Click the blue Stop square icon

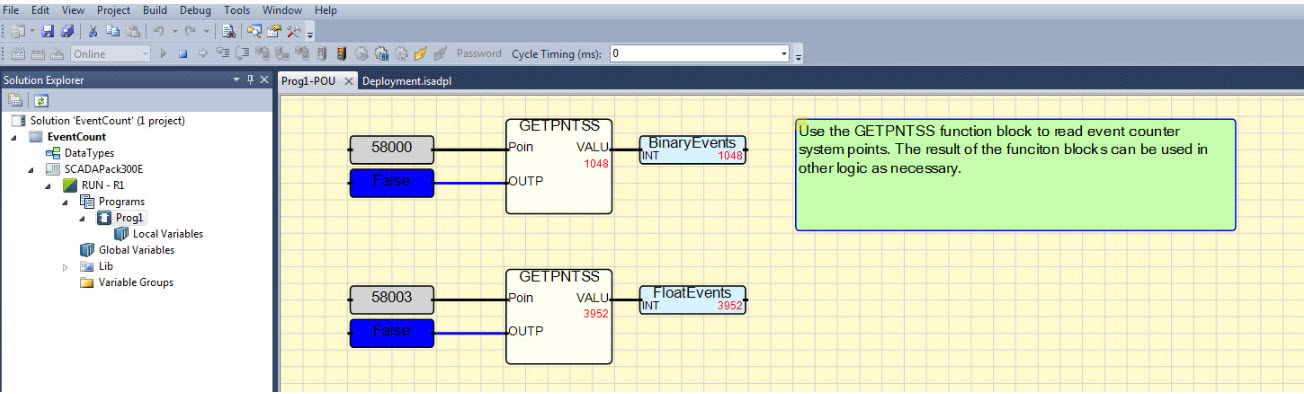tap(183, 54)
